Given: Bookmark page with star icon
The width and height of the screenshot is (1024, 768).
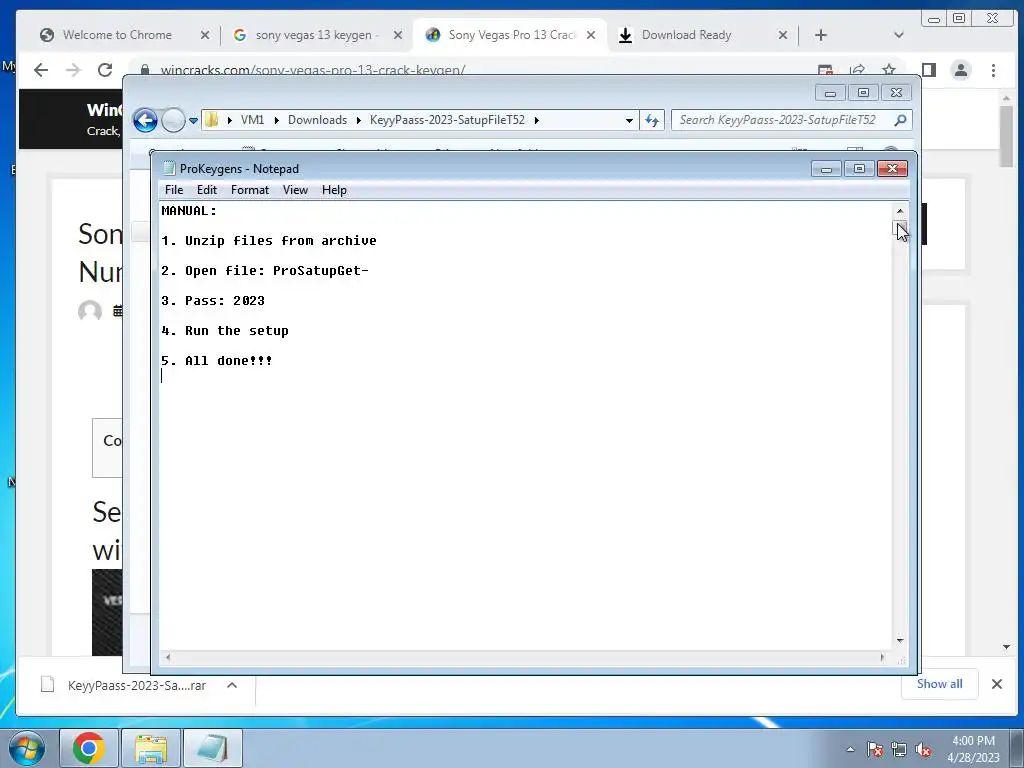Looking at the screenshot, I should pyautogui.click(x=888, y=70).
